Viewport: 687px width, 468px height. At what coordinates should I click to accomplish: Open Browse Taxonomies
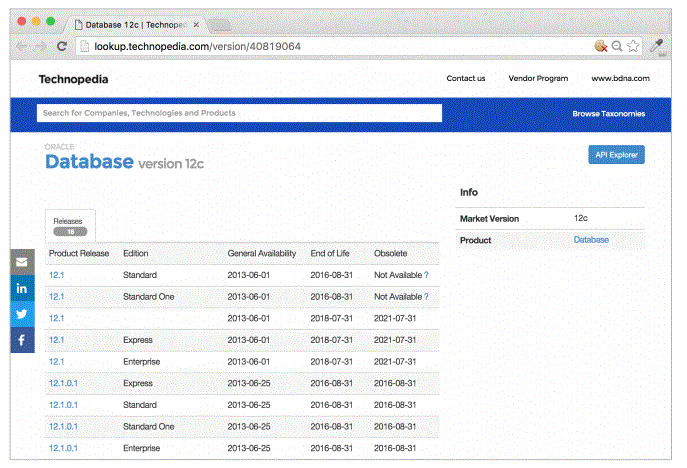609,114
